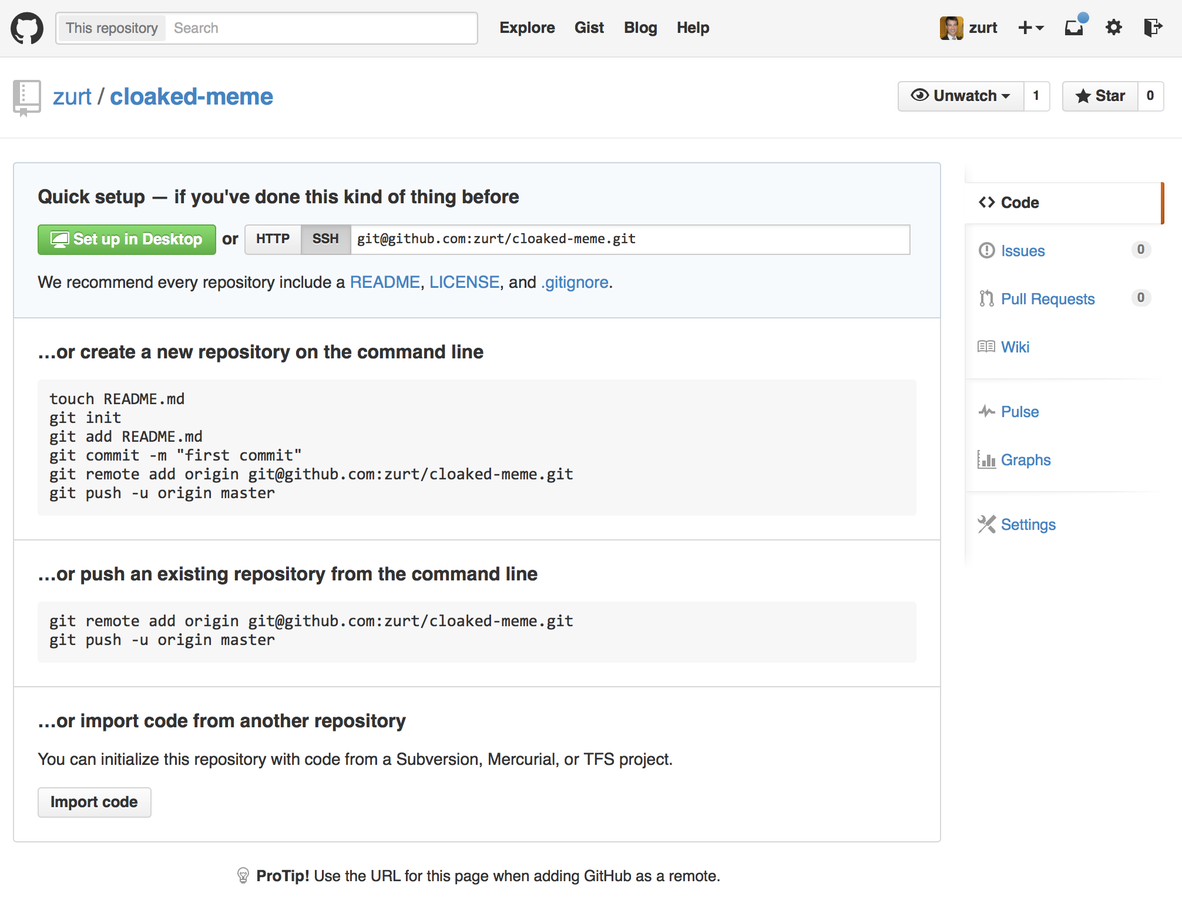Click the Graphs bar chart icon
This screenshot has width=1182, height=900.
coord(987,460)
